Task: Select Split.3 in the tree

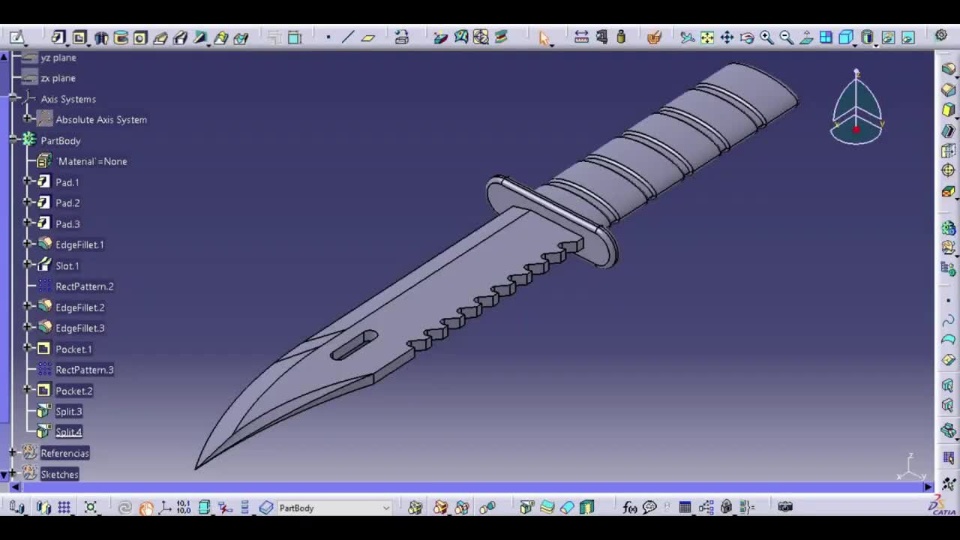Action: 69,411
